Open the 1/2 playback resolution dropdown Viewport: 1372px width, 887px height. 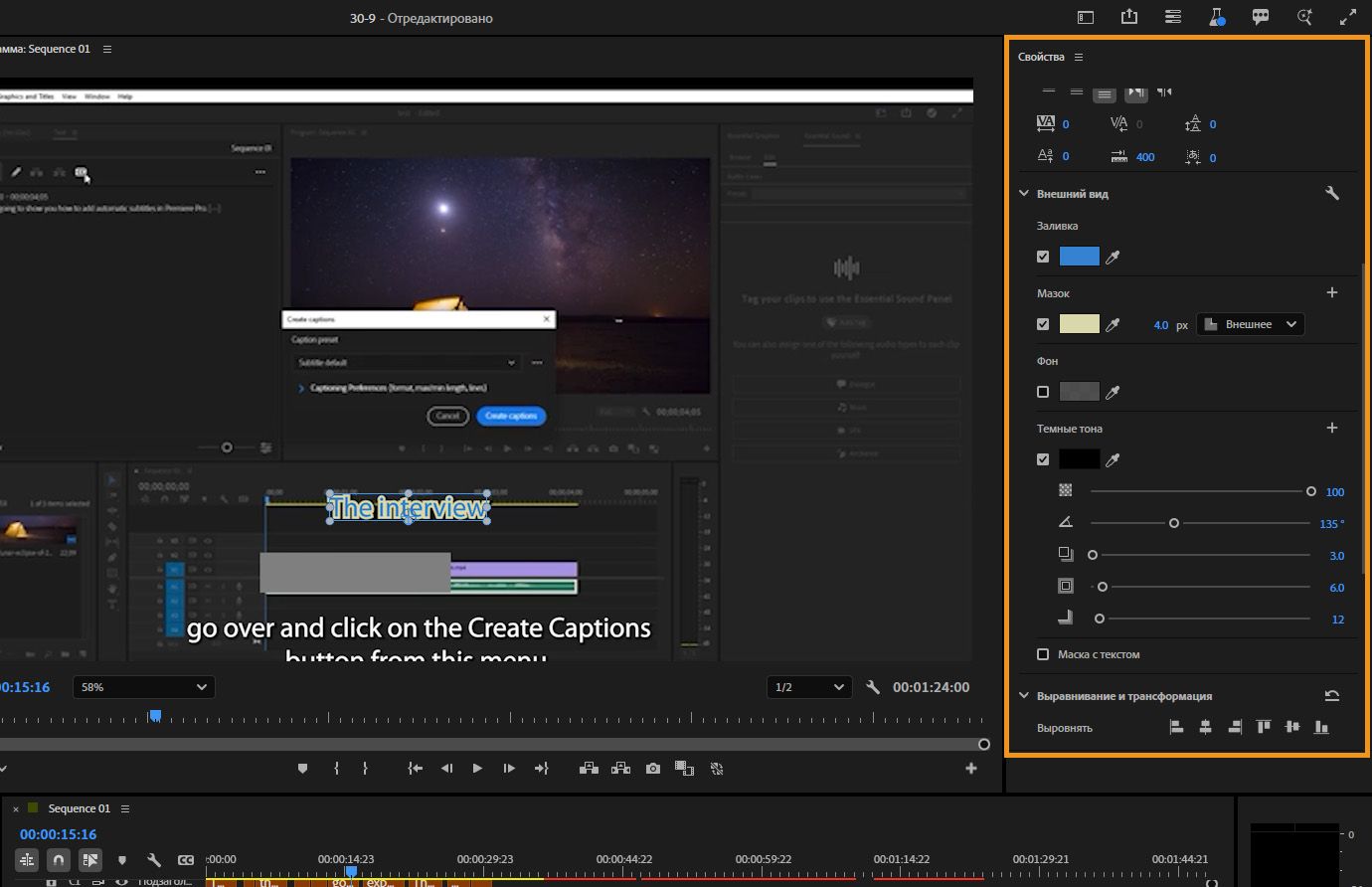click(809, 687)
